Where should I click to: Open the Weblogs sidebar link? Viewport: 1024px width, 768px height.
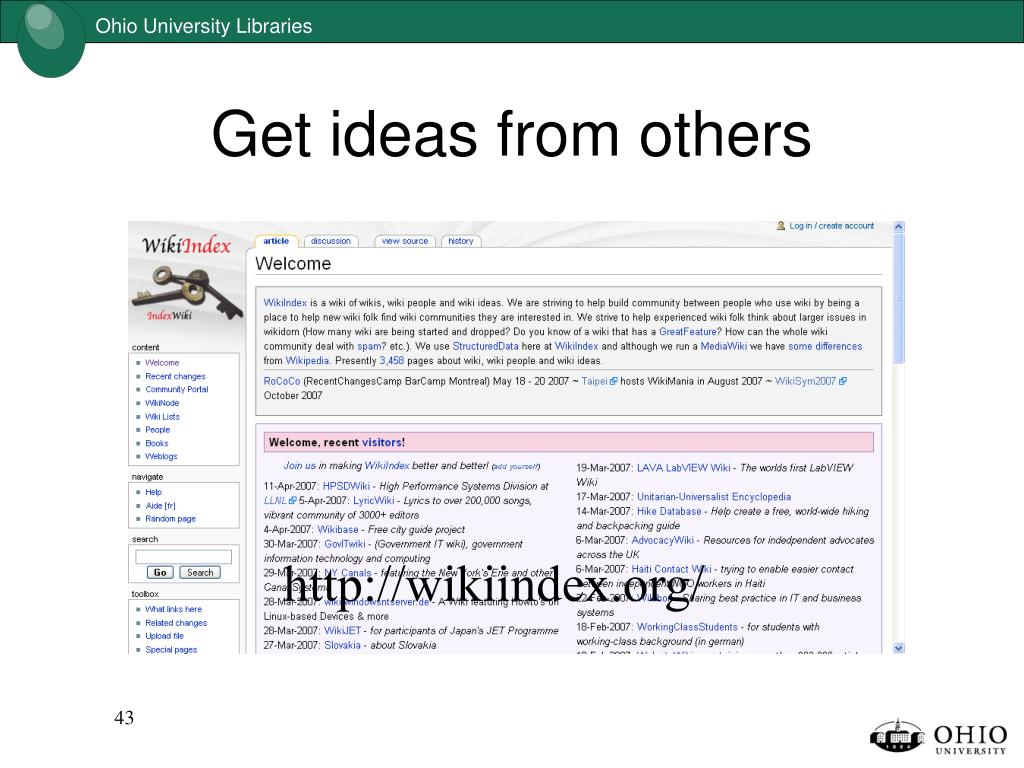pyautogui.click(x=161, y=456)
